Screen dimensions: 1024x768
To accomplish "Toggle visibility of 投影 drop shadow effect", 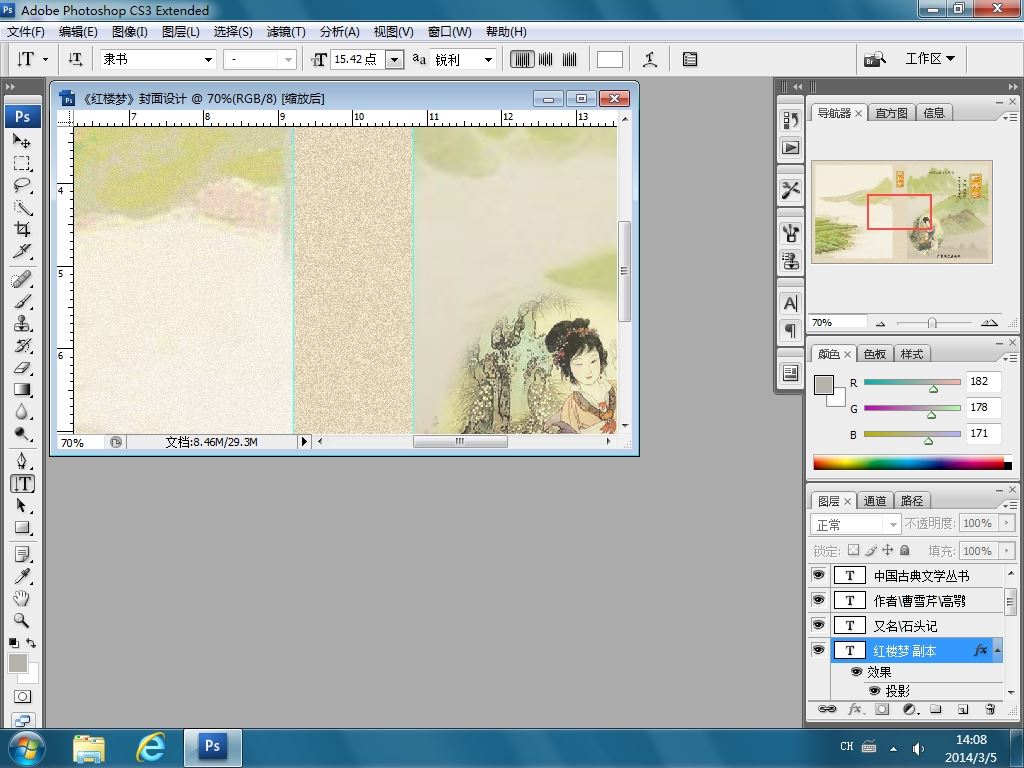I will 874,690.
